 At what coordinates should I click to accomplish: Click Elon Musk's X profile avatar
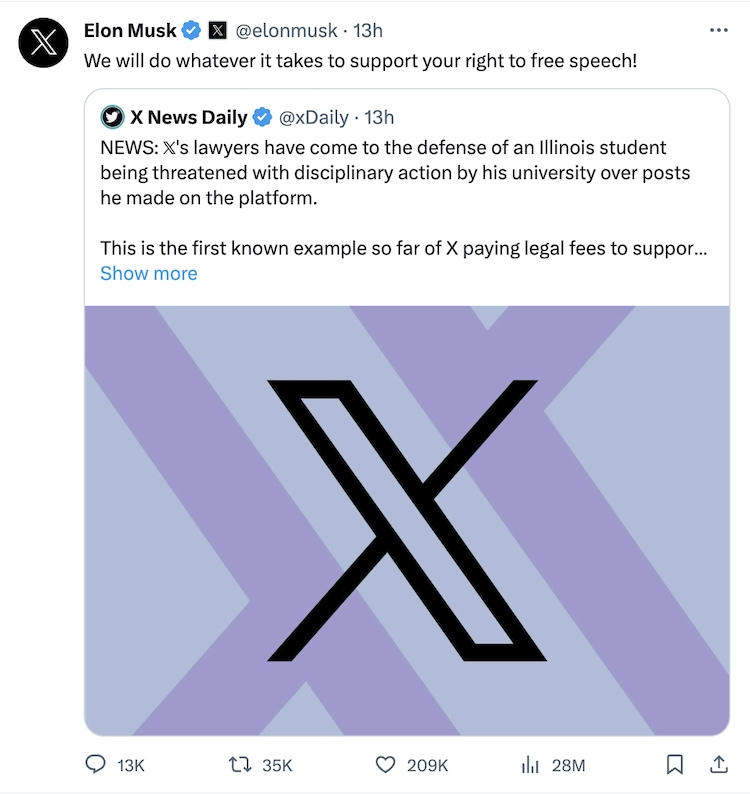click(43, 44)
